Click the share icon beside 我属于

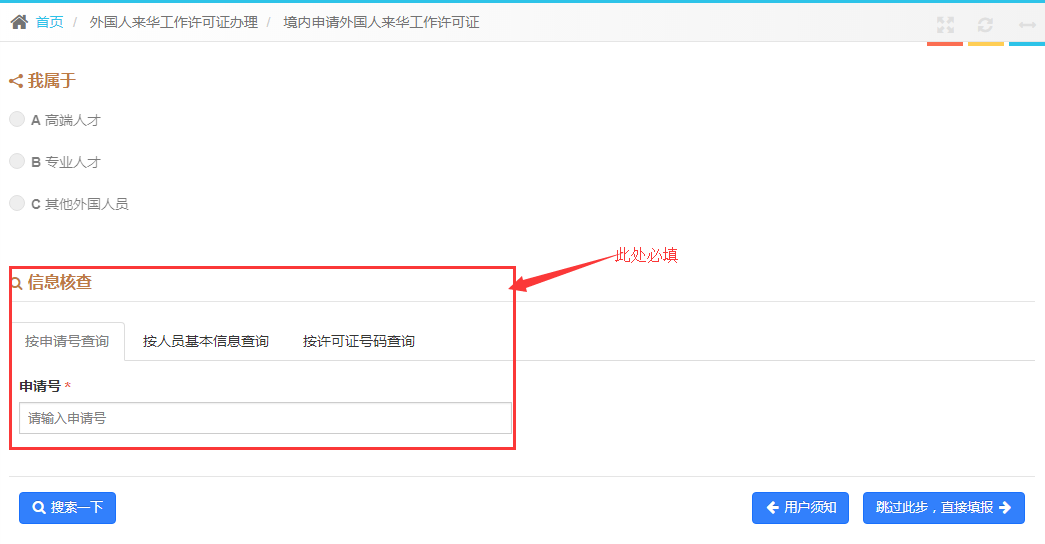pos(16,81)
